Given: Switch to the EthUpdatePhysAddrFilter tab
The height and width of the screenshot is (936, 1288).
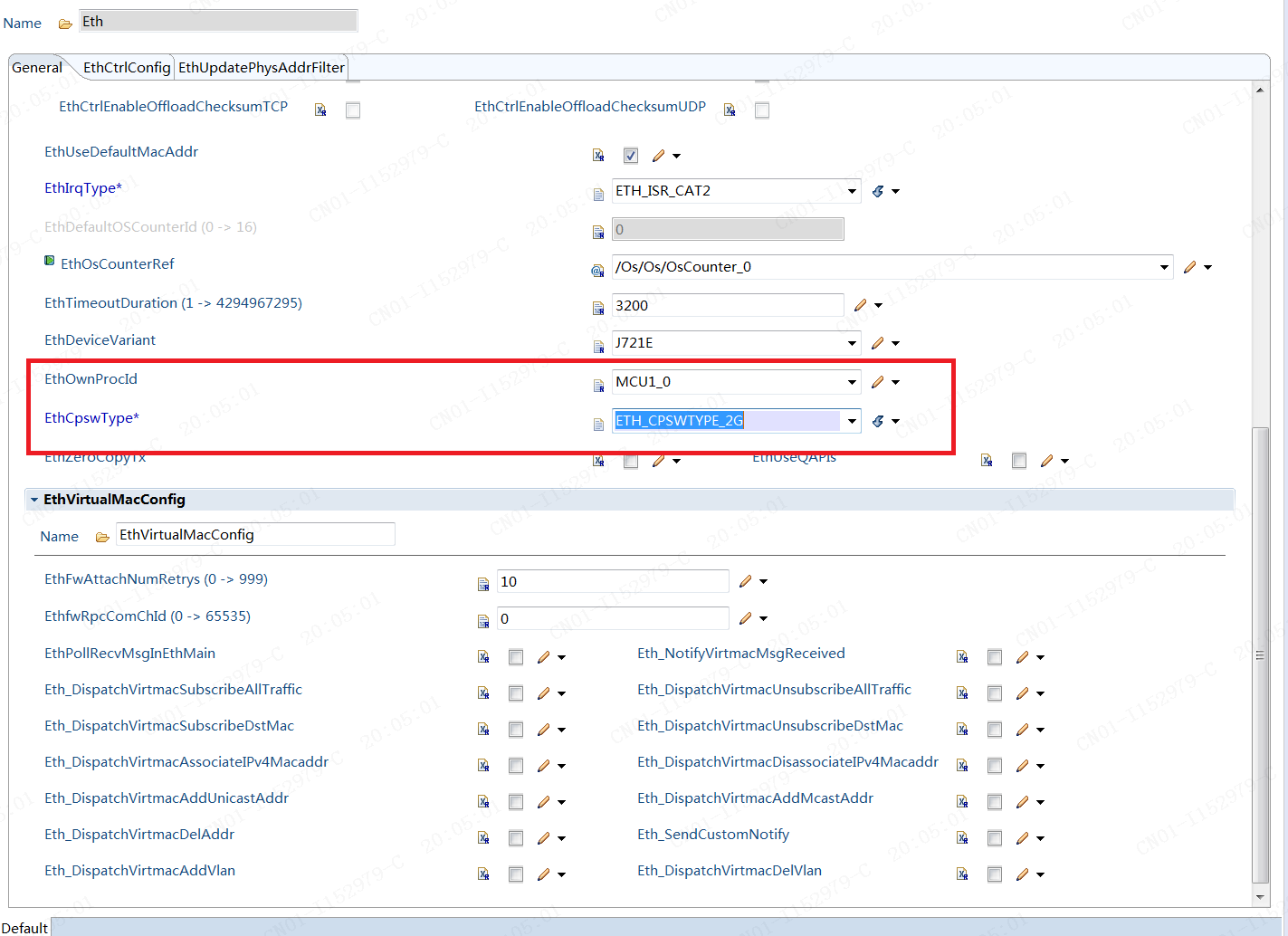Looking at the screenshot, I should 261,67.
